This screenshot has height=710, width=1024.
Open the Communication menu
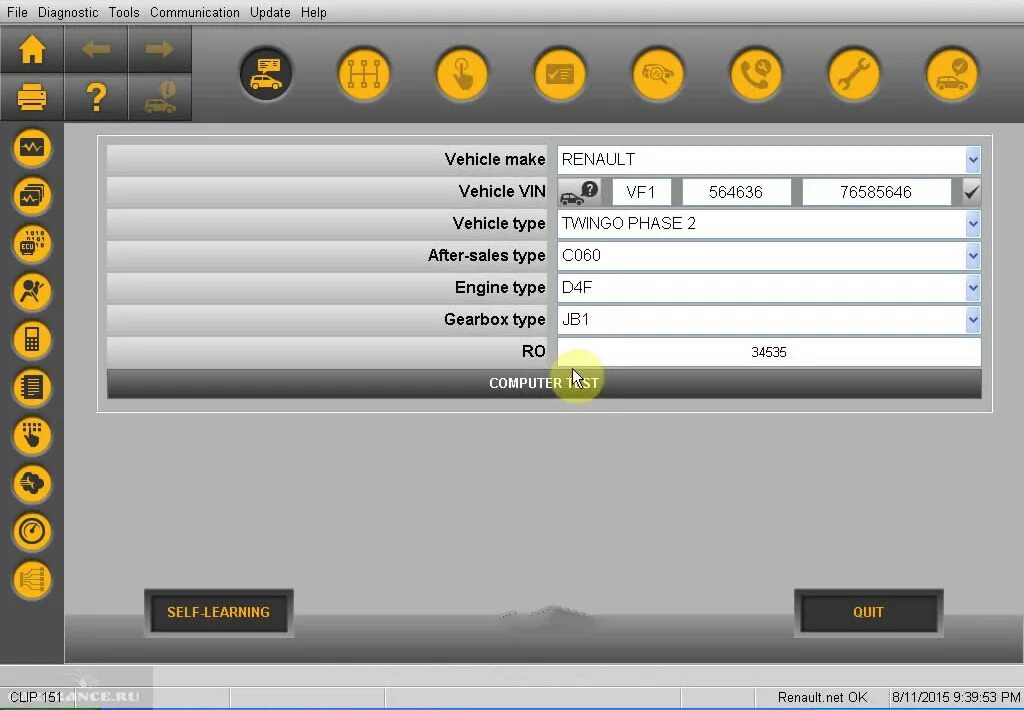tap(195, 12)
